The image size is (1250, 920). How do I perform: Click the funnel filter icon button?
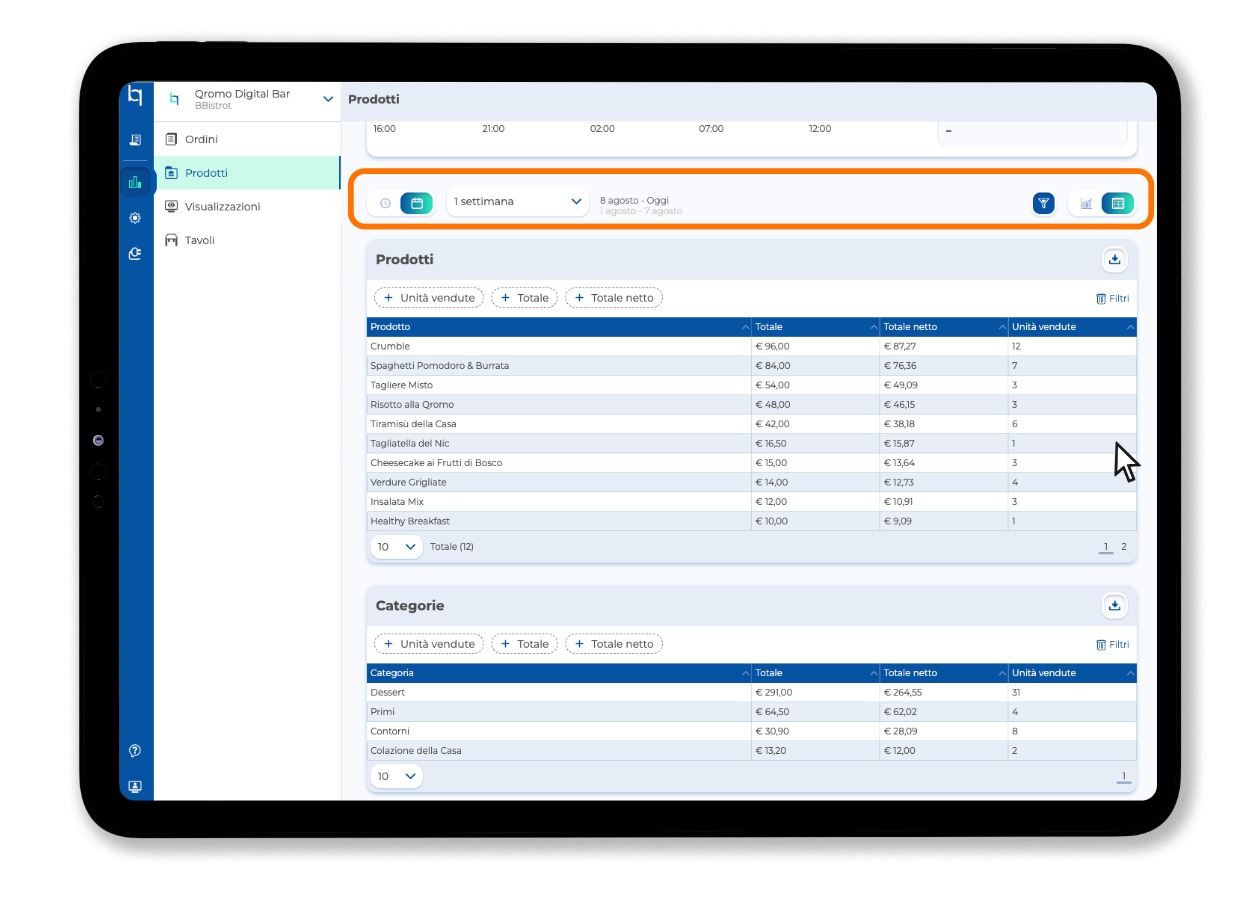coord(1043,203)
